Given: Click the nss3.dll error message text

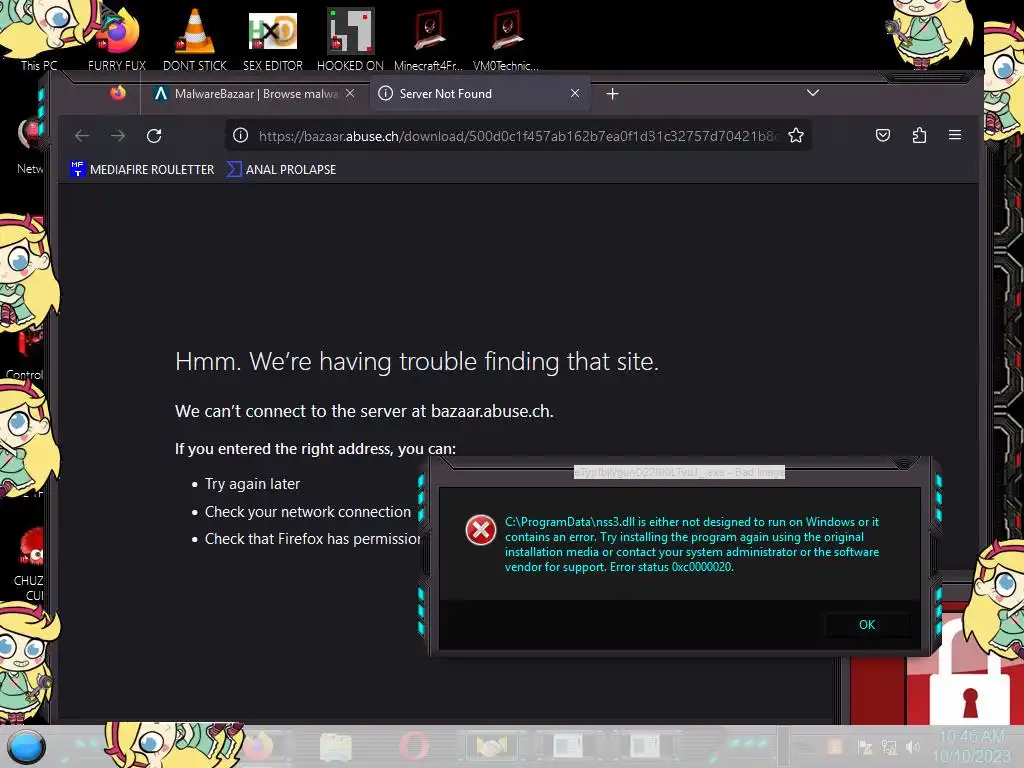Looking at the screenshot, I should [x=692, y=544].
